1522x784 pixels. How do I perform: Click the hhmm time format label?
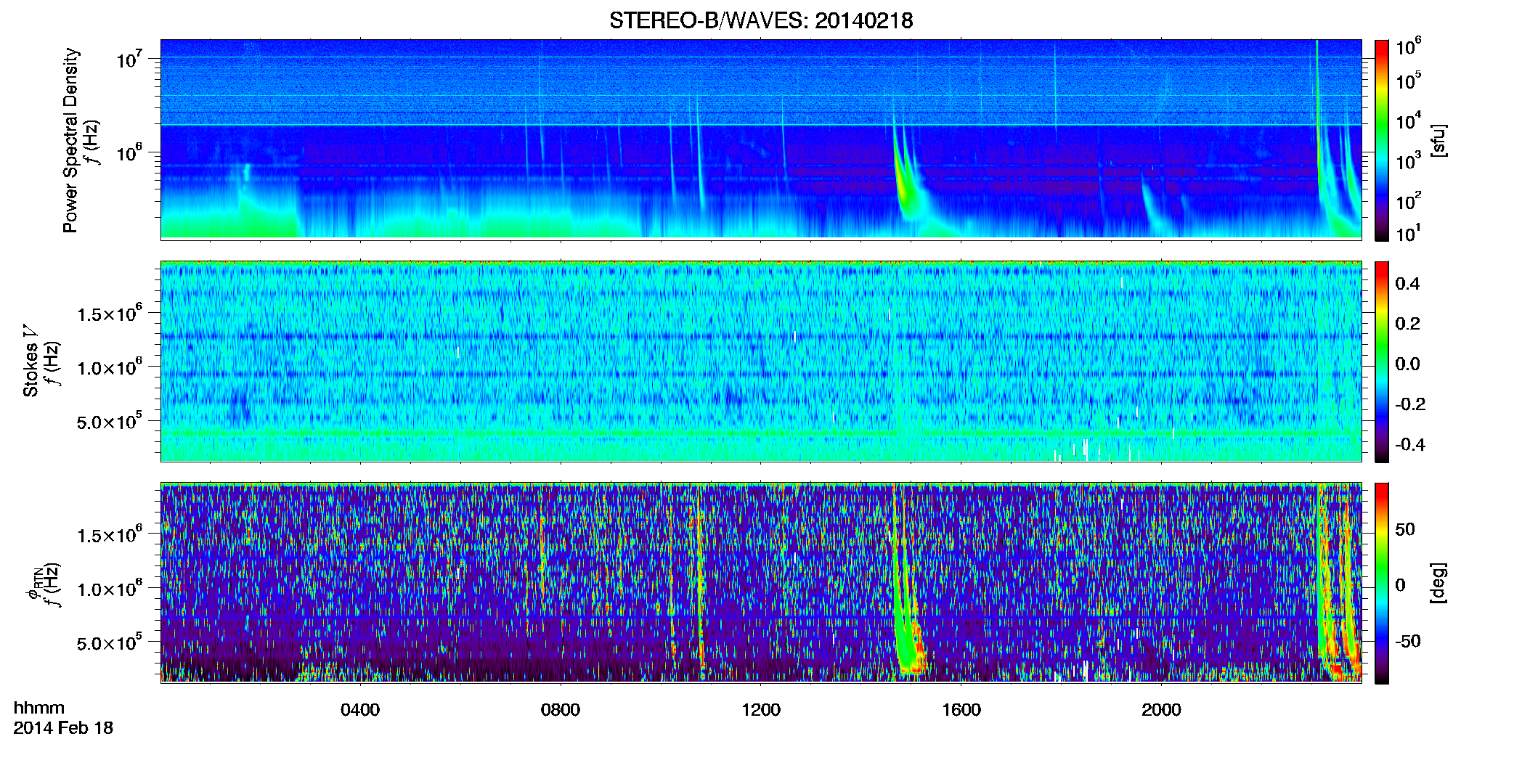pyautogui.click(x=39, y=708)
